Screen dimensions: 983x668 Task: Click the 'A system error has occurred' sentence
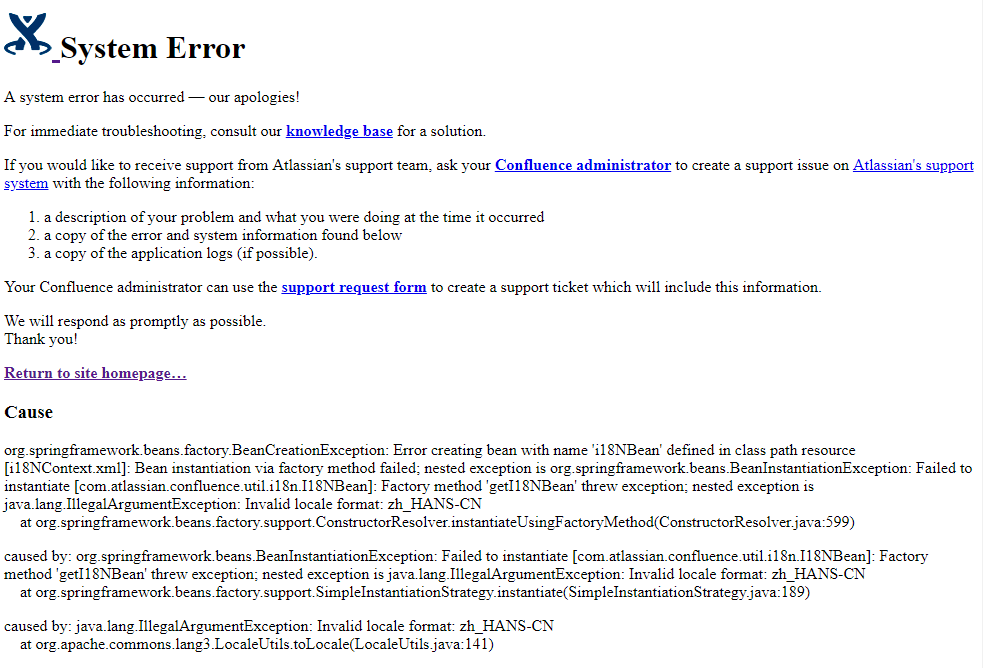(x=152, y=97)
